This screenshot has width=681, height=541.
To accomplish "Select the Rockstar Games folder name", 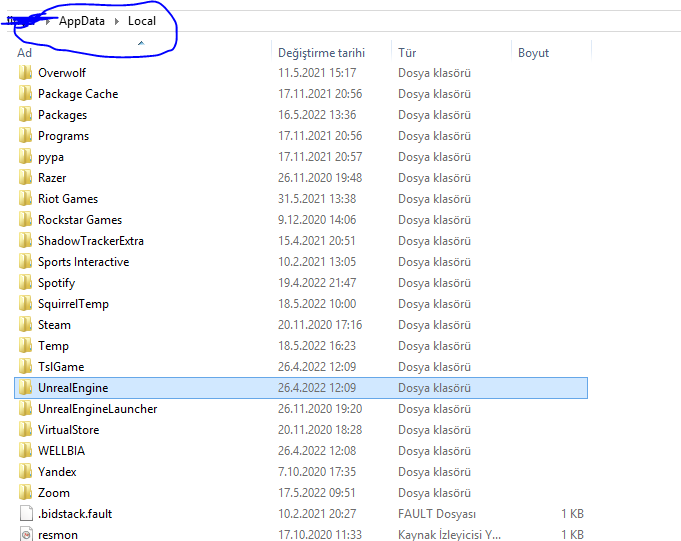I will tap(80, 219).
